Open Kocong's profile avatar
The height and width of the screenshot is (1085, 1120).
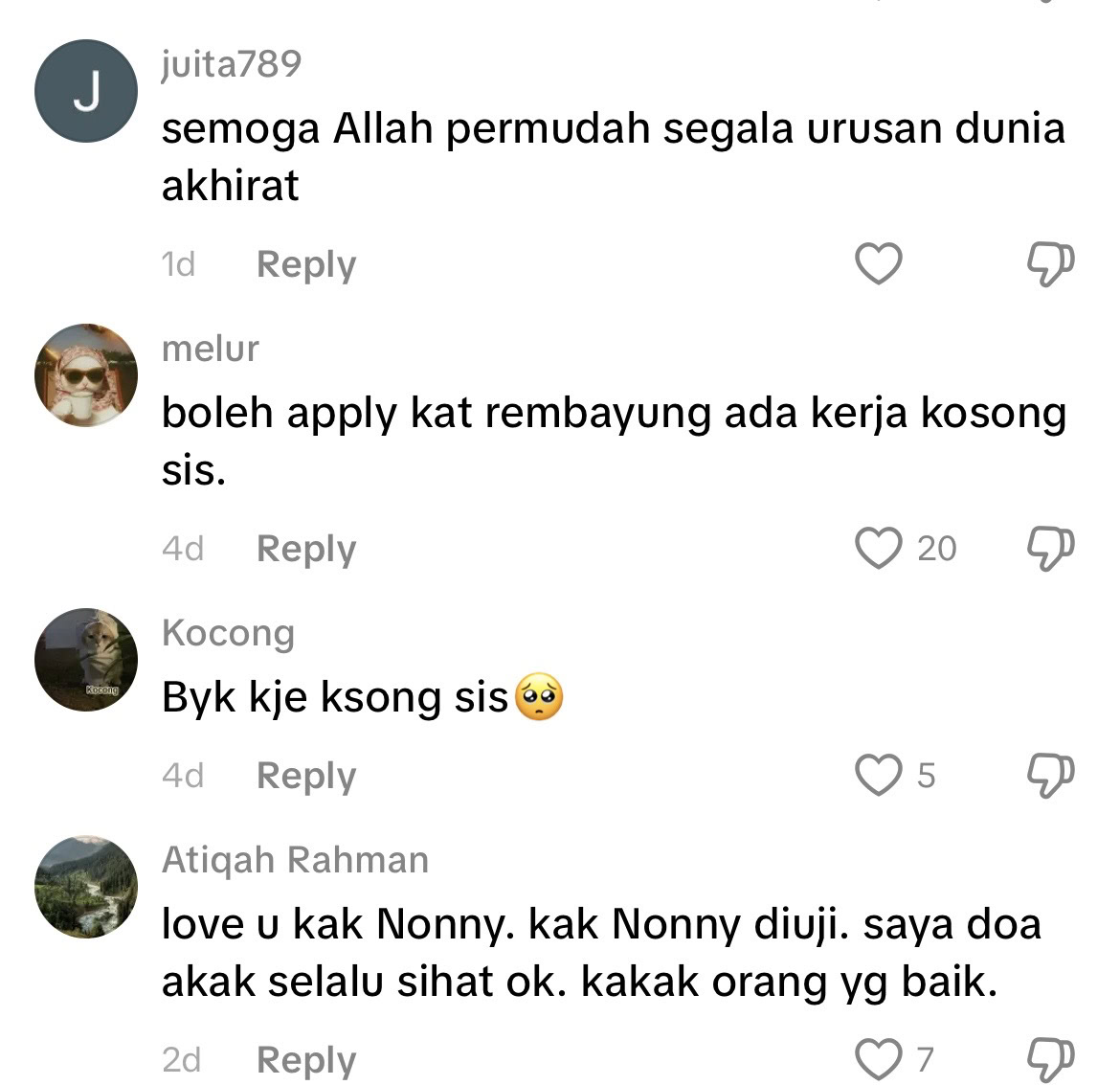coord(86,660)
